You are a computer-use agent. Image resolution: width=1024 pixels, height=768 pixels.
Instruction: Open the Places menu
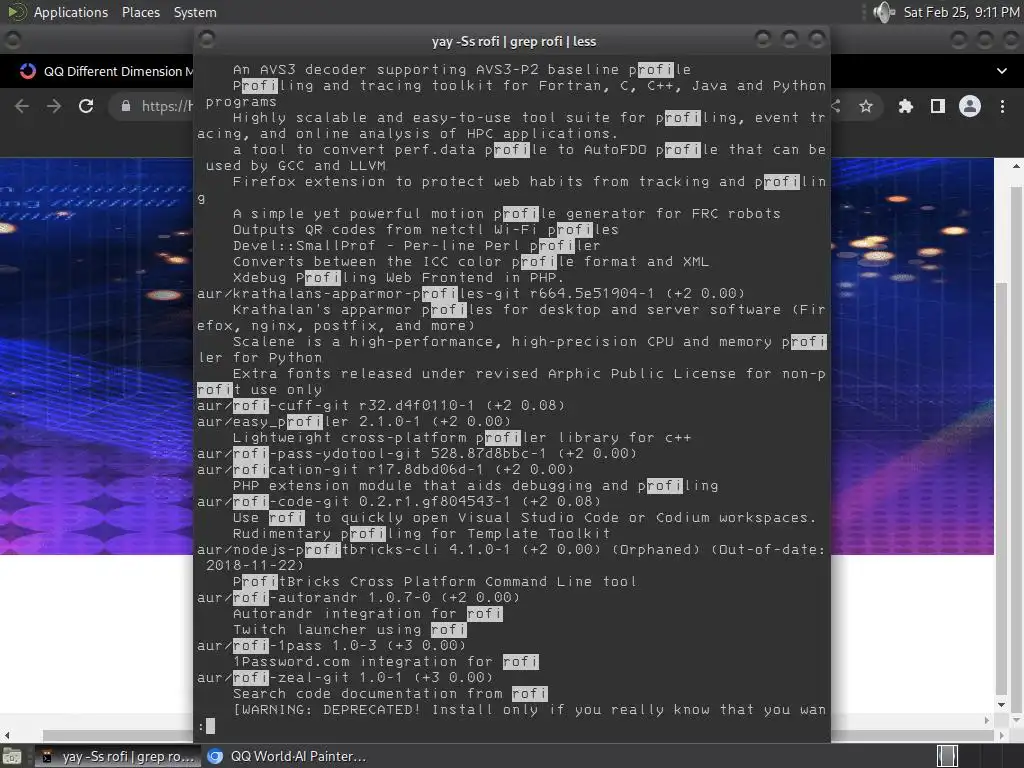point(140,12)
